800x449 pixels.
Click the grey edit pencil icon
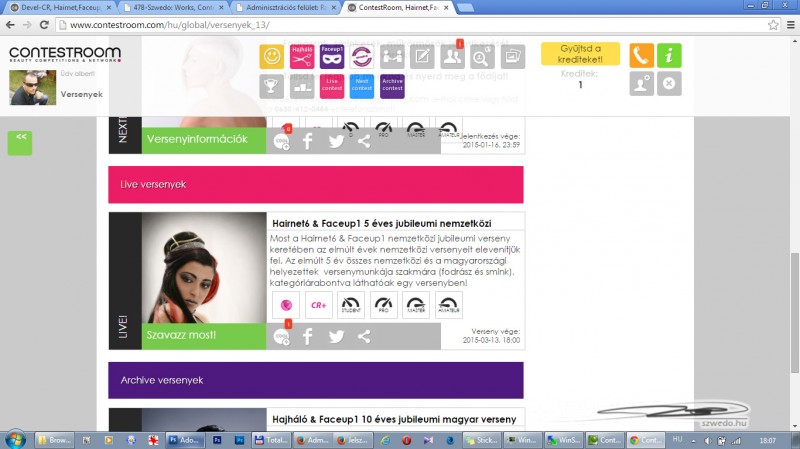422,56
